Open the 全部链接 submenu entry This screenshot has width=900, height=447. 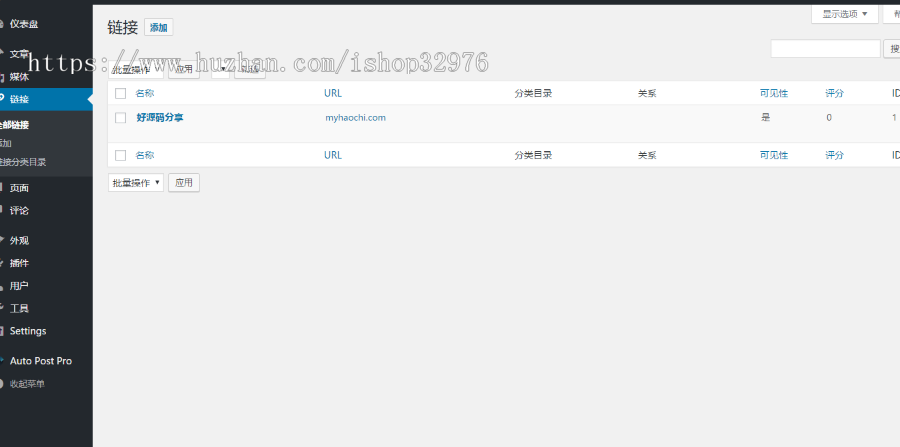(x=14, y=125)
